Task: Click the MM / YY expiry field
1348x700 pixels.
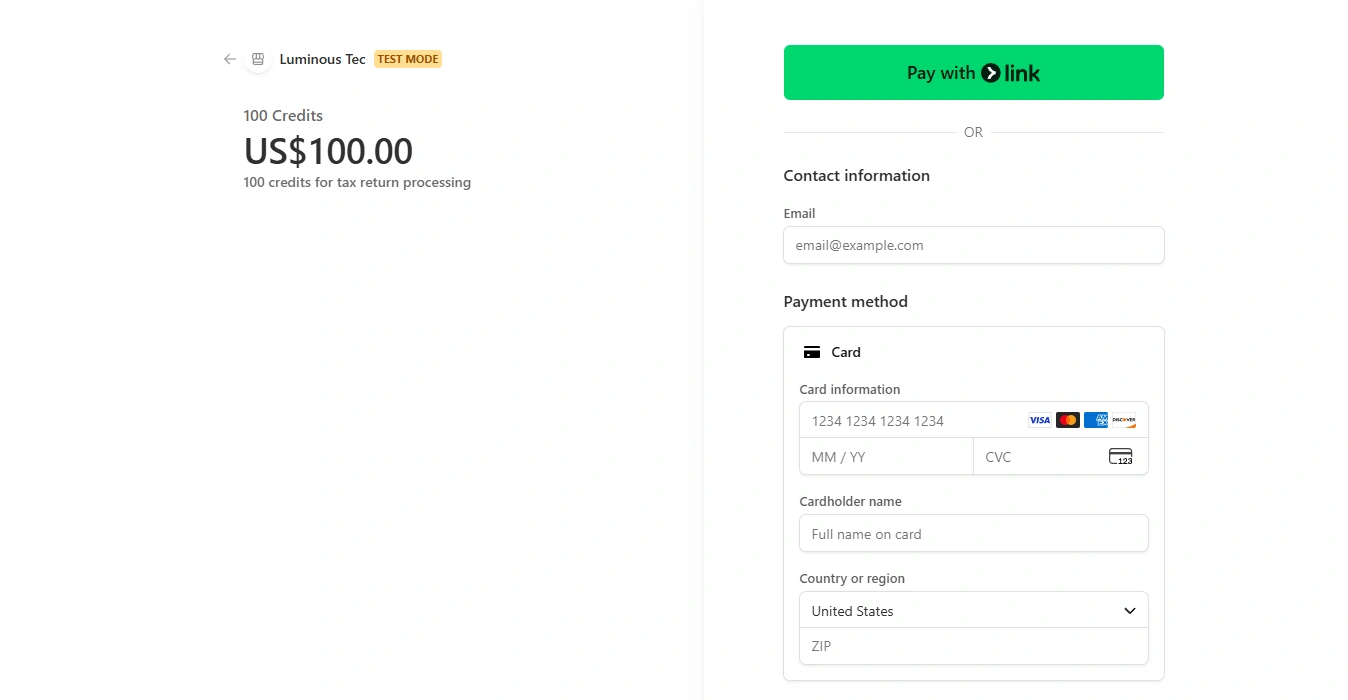Action: (886, 457)
